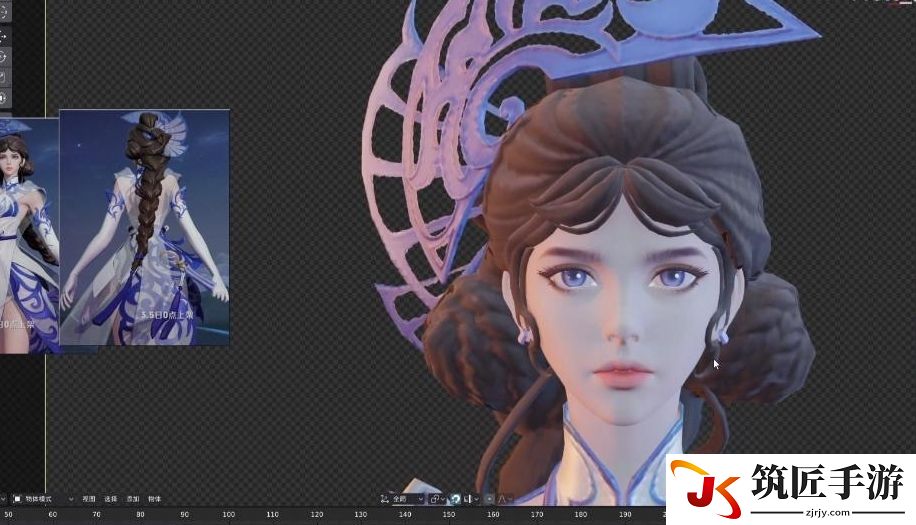Open the 添加 menu
Screen dimensions: 916x525
pos(133,499)
